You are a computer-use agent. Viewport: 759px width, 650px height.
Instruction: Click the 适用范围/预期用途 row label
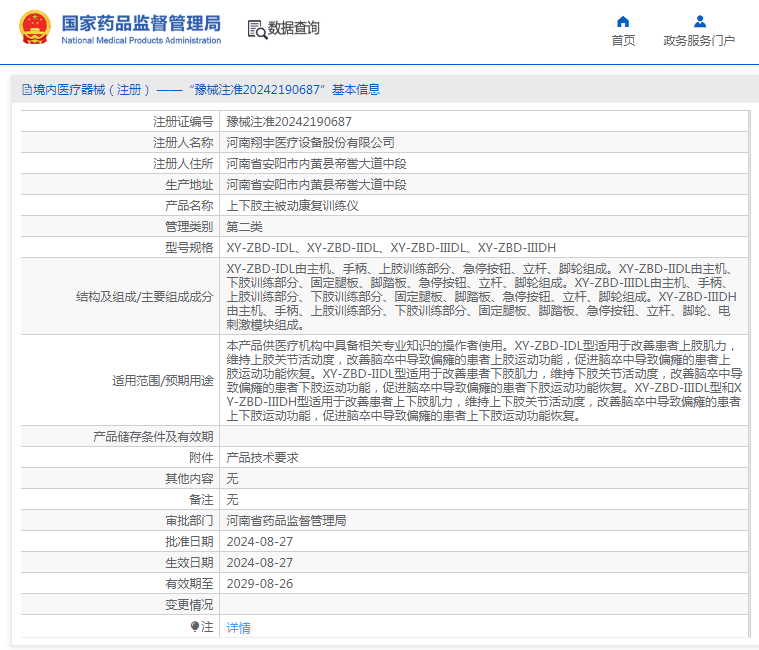coord(163,380)
